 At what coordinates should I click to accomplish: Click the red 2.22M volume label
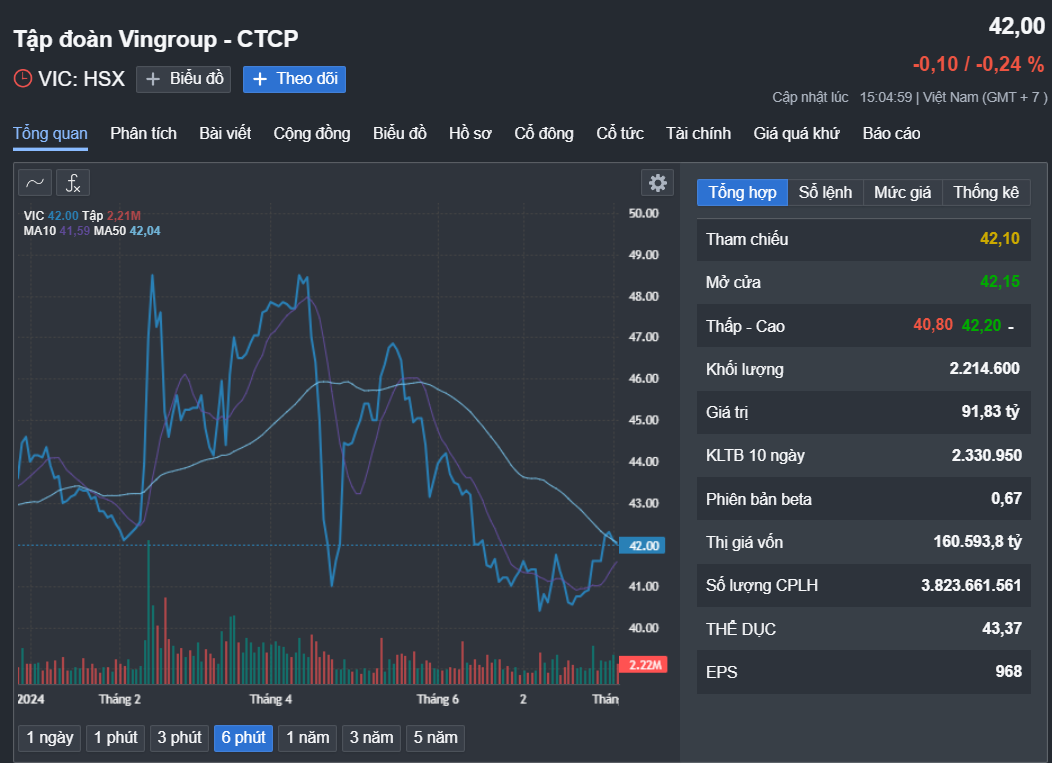[x=640, y=665]
